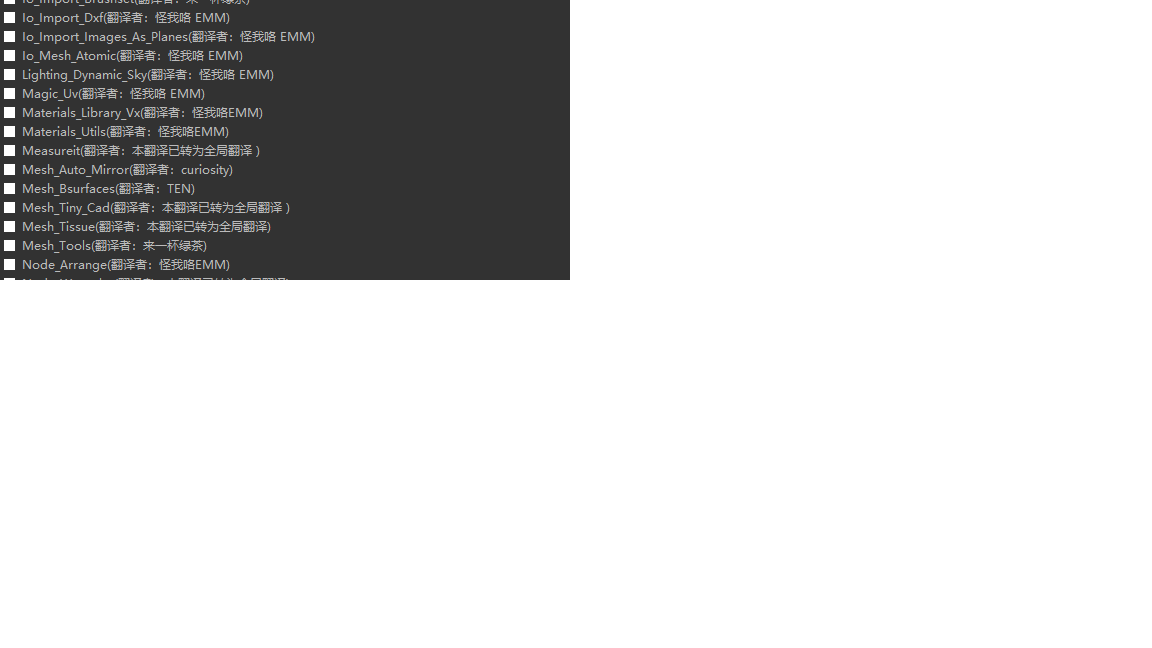The height and width of the screenshot is (648, 1152).
Task: Enable the Magic_Uv checkbox
Action: (10, 94)
